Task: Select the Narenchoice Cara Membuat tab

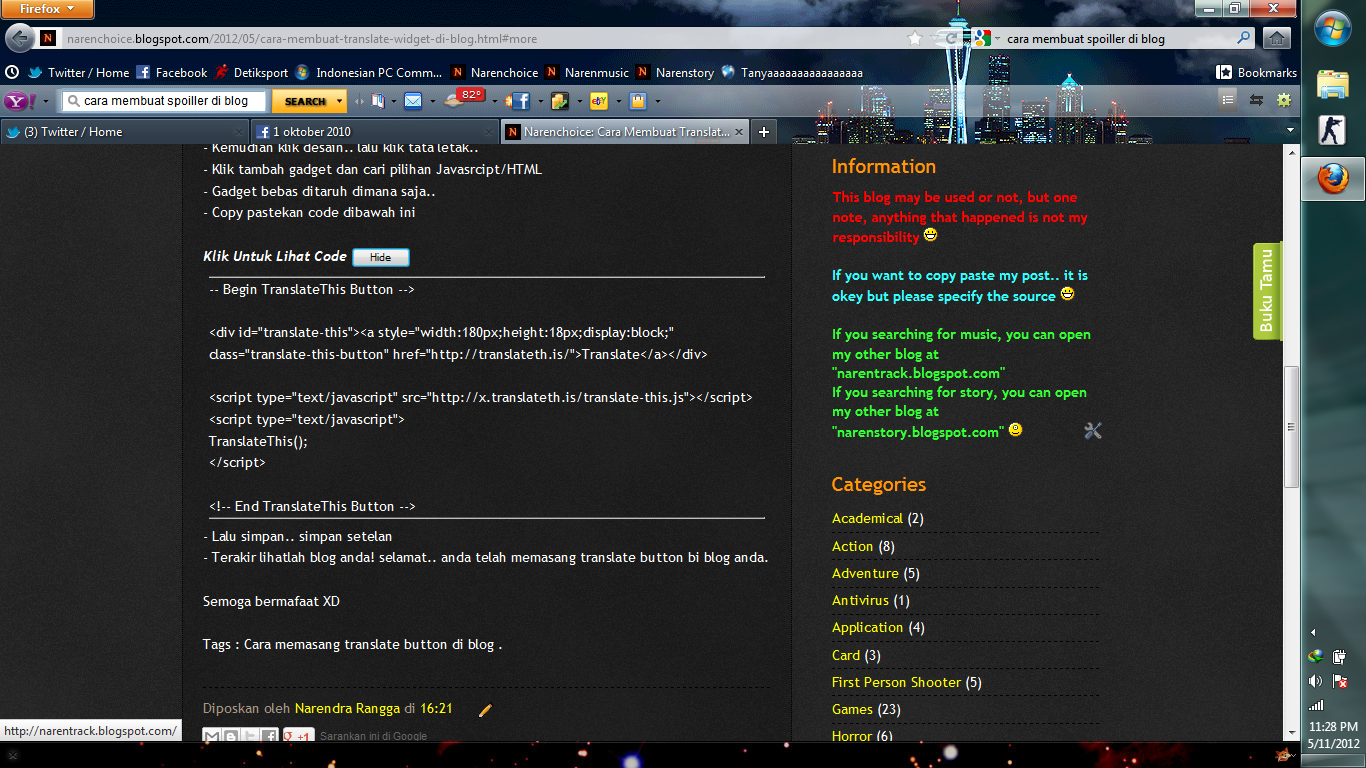Action: pos(625,131)
